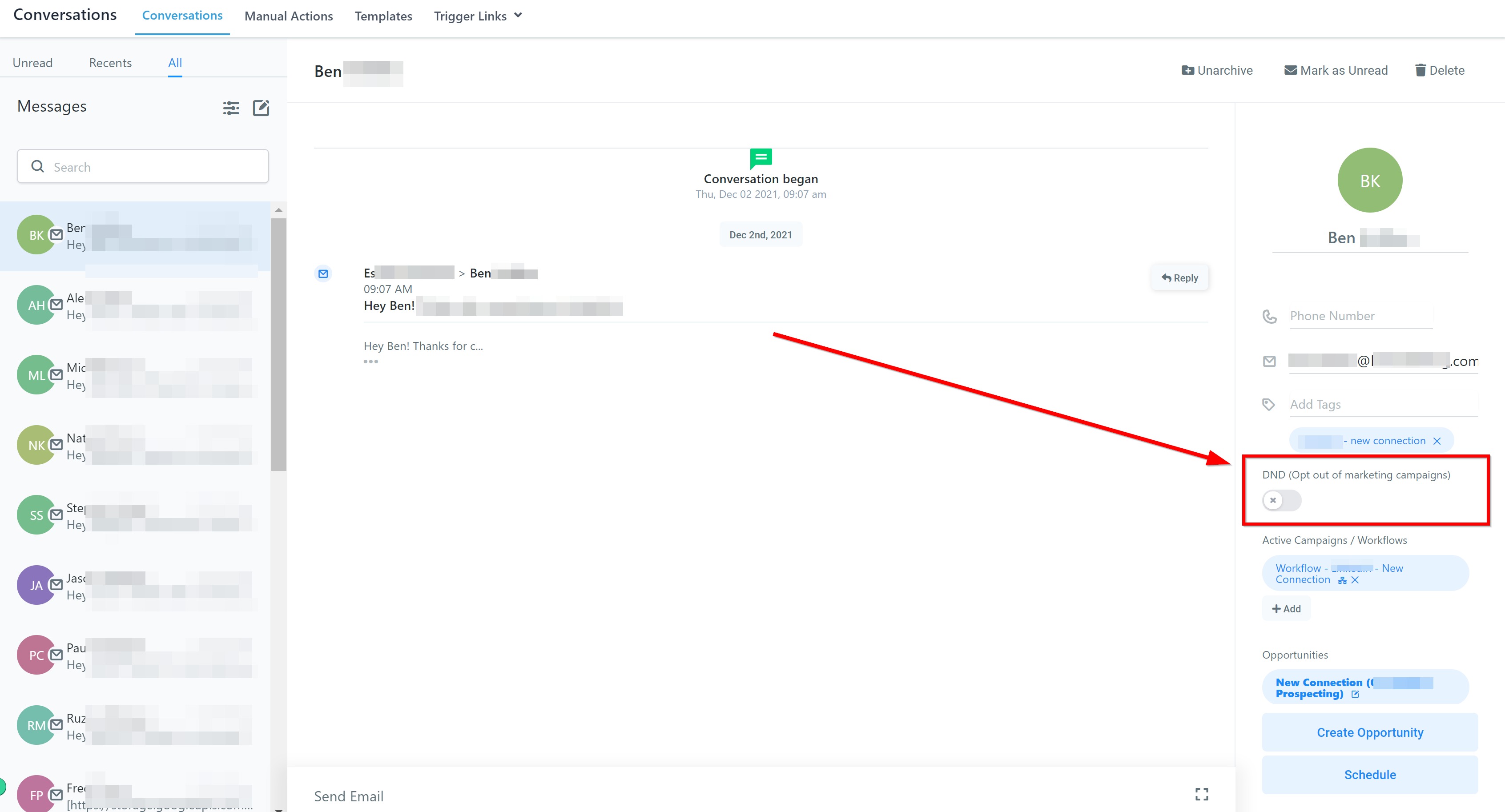Open the JA conversation avatar
This screenshot has width=1505, height=812.
(x=36, y=585)
